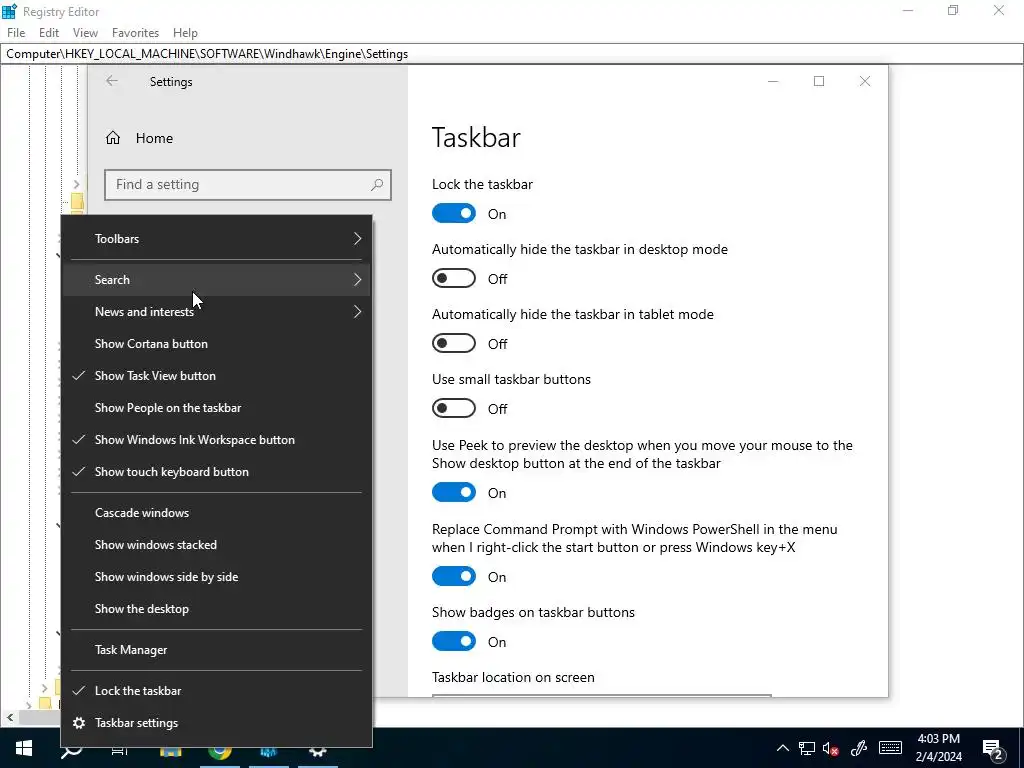Open the Windows Start menu
This screenshot has height=768, width=1024.
point(24,748)
